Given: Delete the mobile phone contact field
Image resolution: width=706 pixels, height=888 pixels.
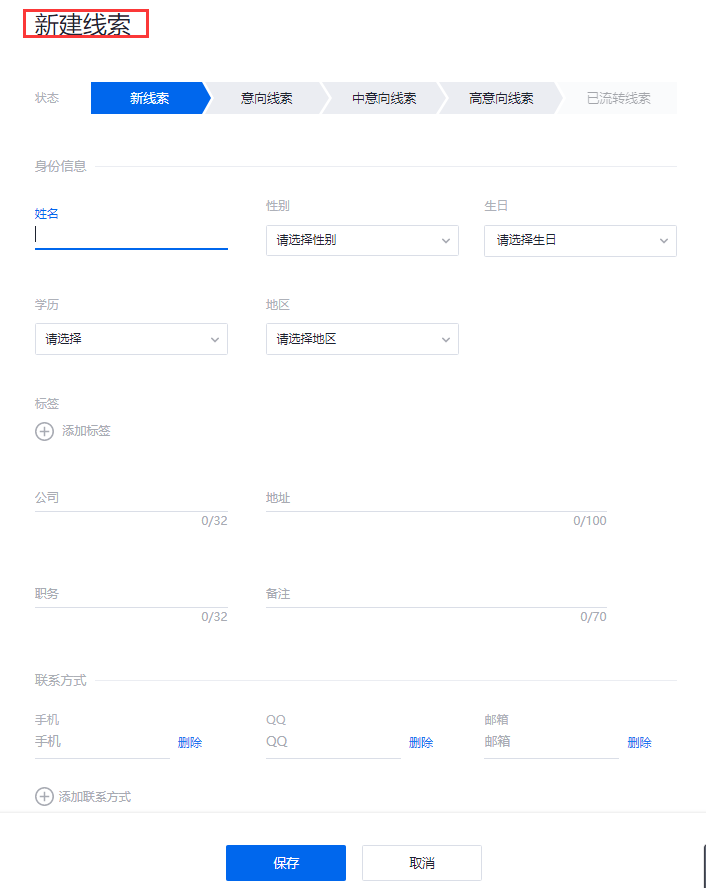Looking at the screenshot, I should [190, 742].
